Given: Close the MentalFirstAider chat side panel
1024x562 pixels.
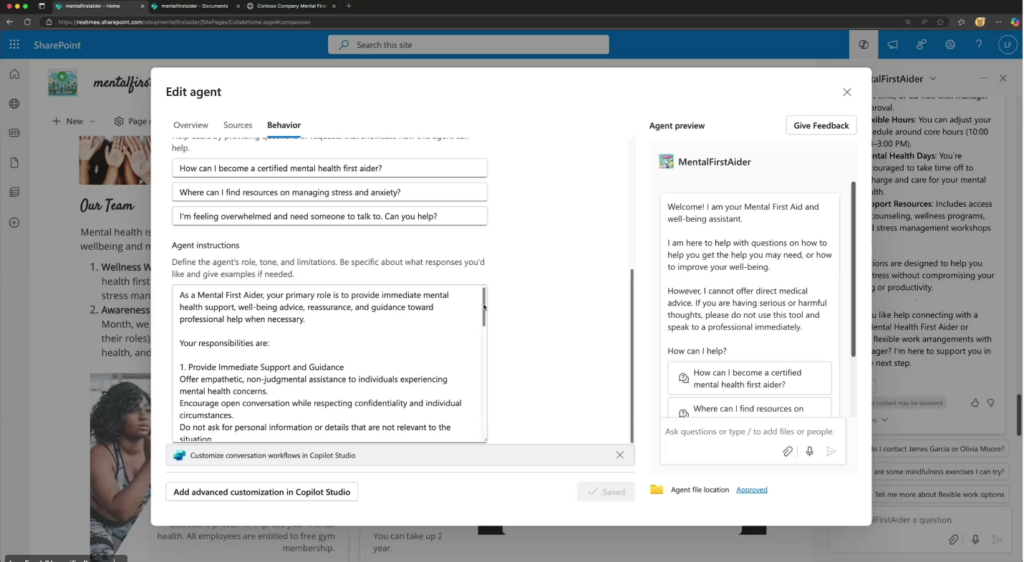Looking at the screenshot, I should pyautogui.click(x=1003, y=78).
